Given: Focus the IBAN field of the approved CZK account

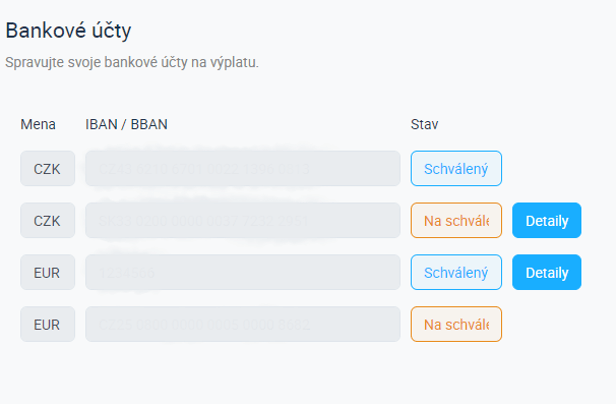Looking at the screenshot, I should click(x=243, y=169).
